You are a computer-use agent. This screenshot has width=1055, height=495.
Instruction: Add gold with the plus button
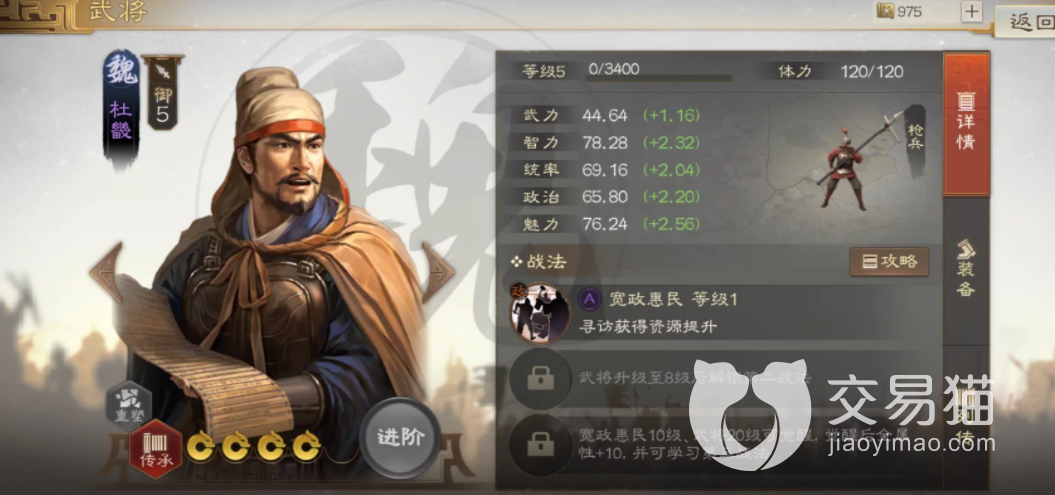(x=972, y=11)
